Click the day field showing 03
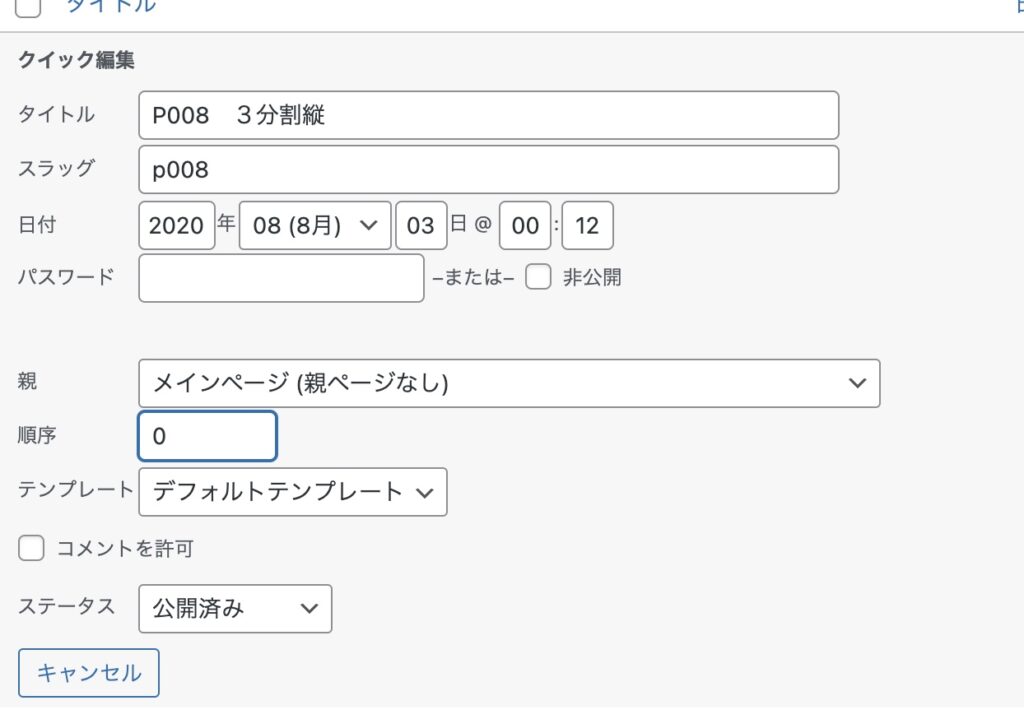This screenshot has height=719, width=1024. [x=421, y=226]
